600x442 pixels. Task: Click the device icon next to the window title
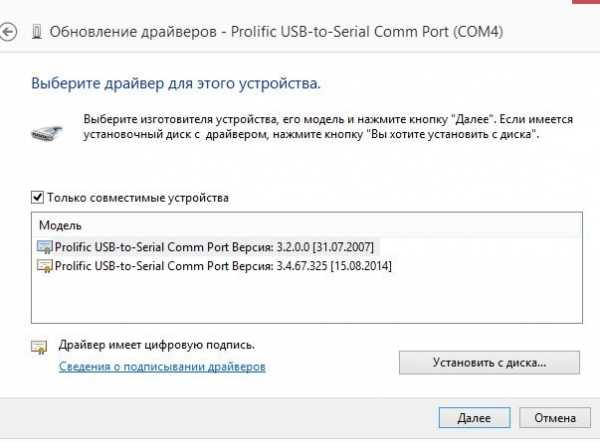(38, 33)
